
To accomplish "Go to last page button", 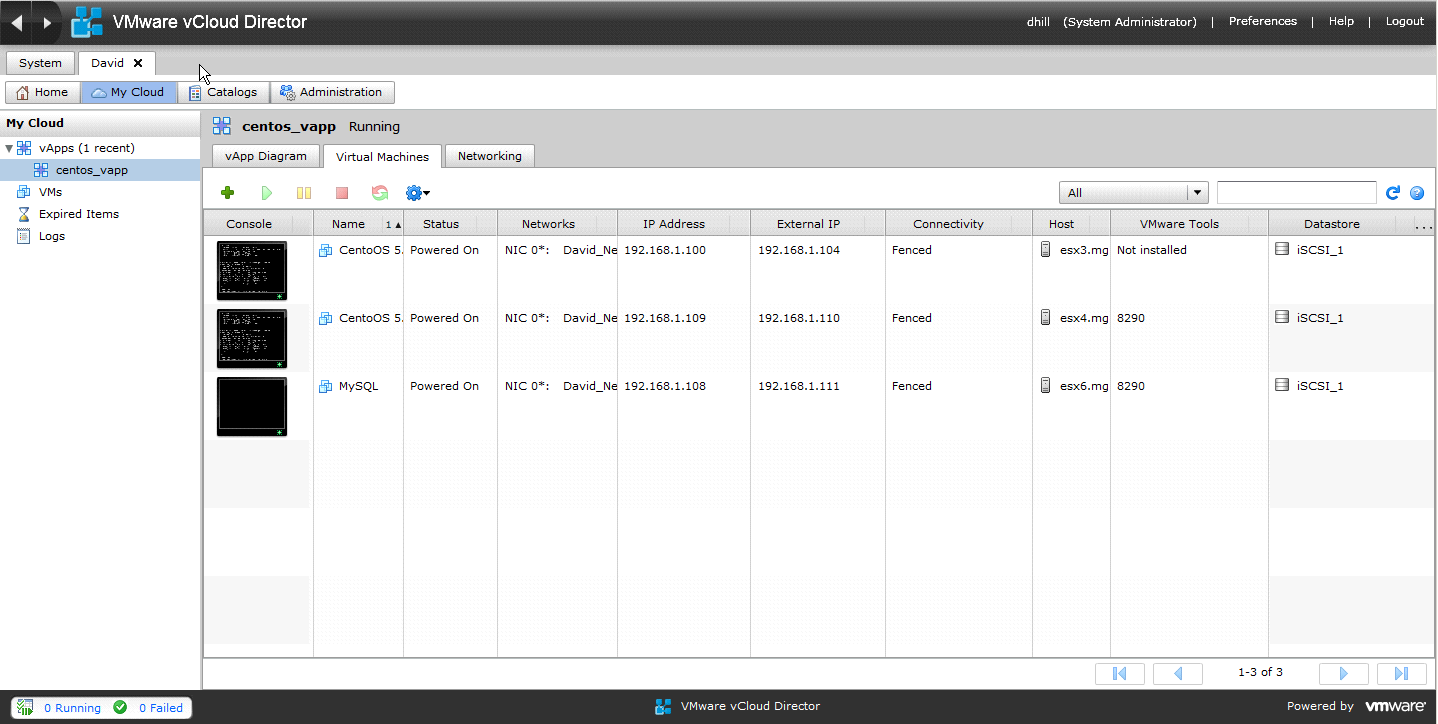I will click(1402, 673).
